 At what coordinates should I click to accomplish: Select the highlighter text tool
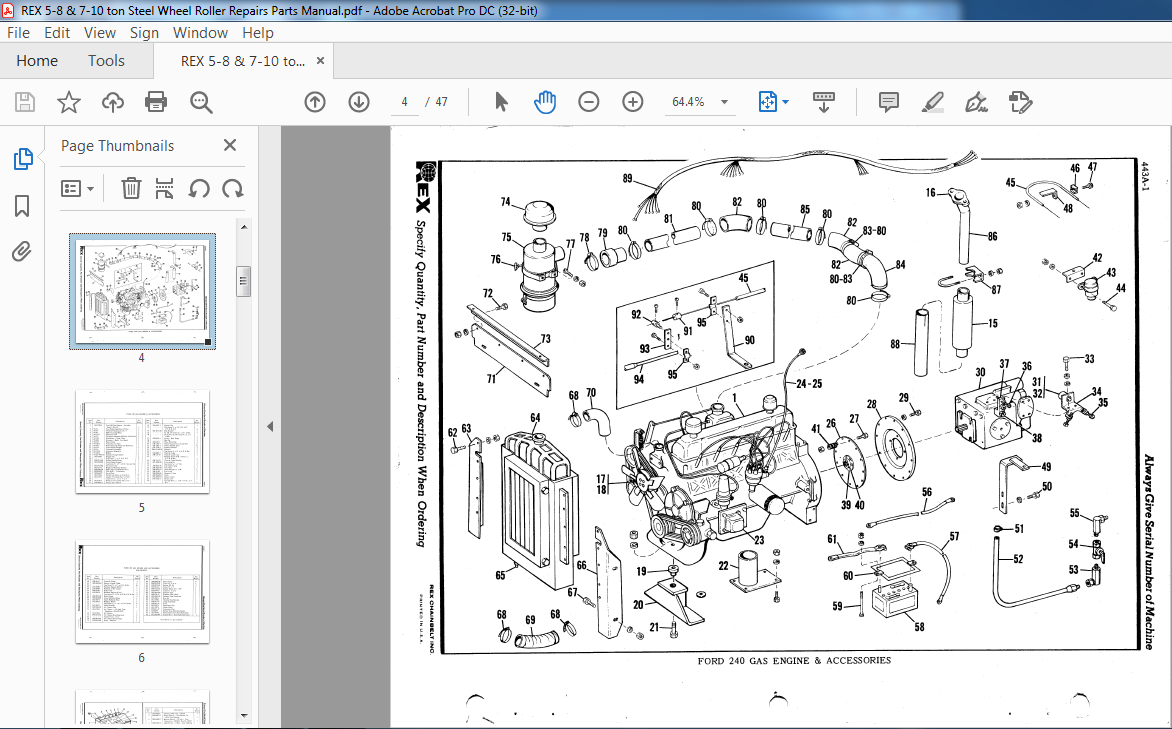[x=933, y=102]
